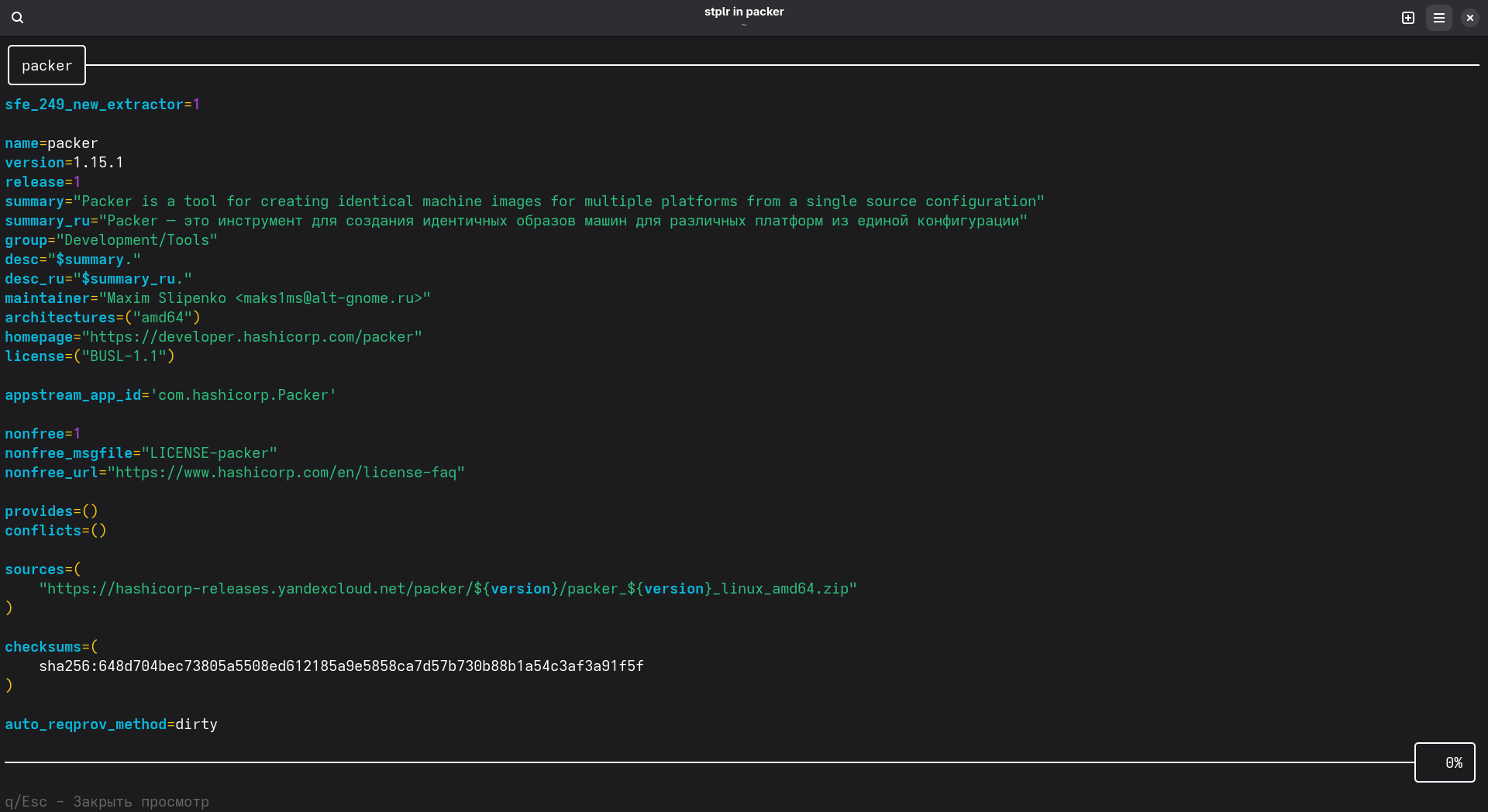Open the yandexcloud packer zip source URL
This screenshot has height=812, width=1488.
pyautogui.click(x=448, y=589)
